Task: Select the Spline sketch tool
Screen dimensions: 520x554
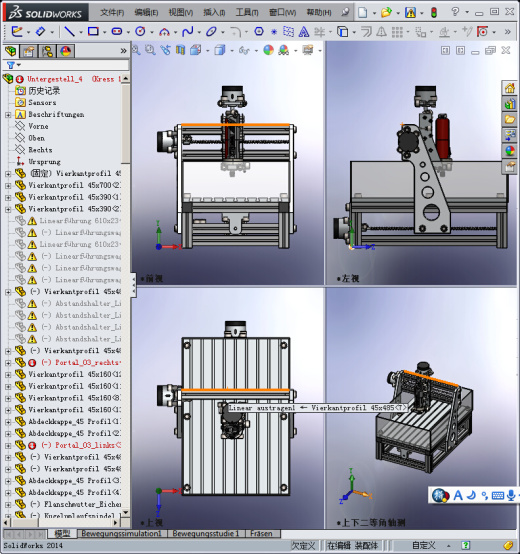Action: coord(188,32)
